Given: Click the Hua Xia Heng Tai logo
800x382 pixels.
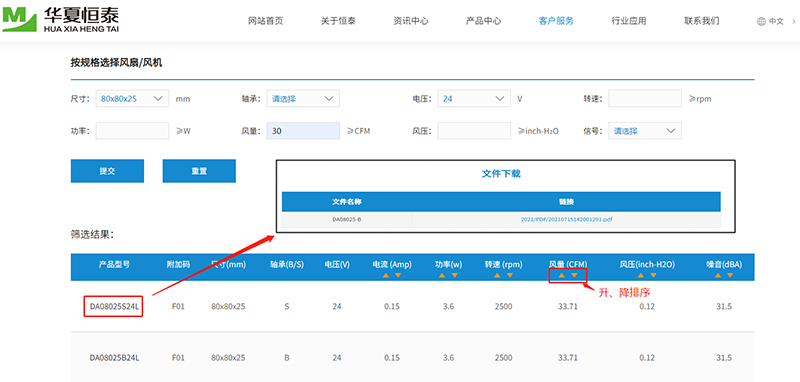Looking at the screenshot, I should pos(60,19).
